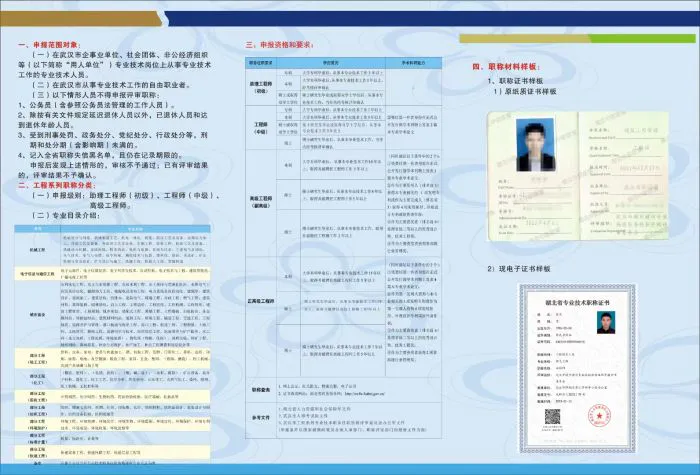
Task: Click the 机械工程 row label in the 专业目录 table
Action: pos(38,250)
